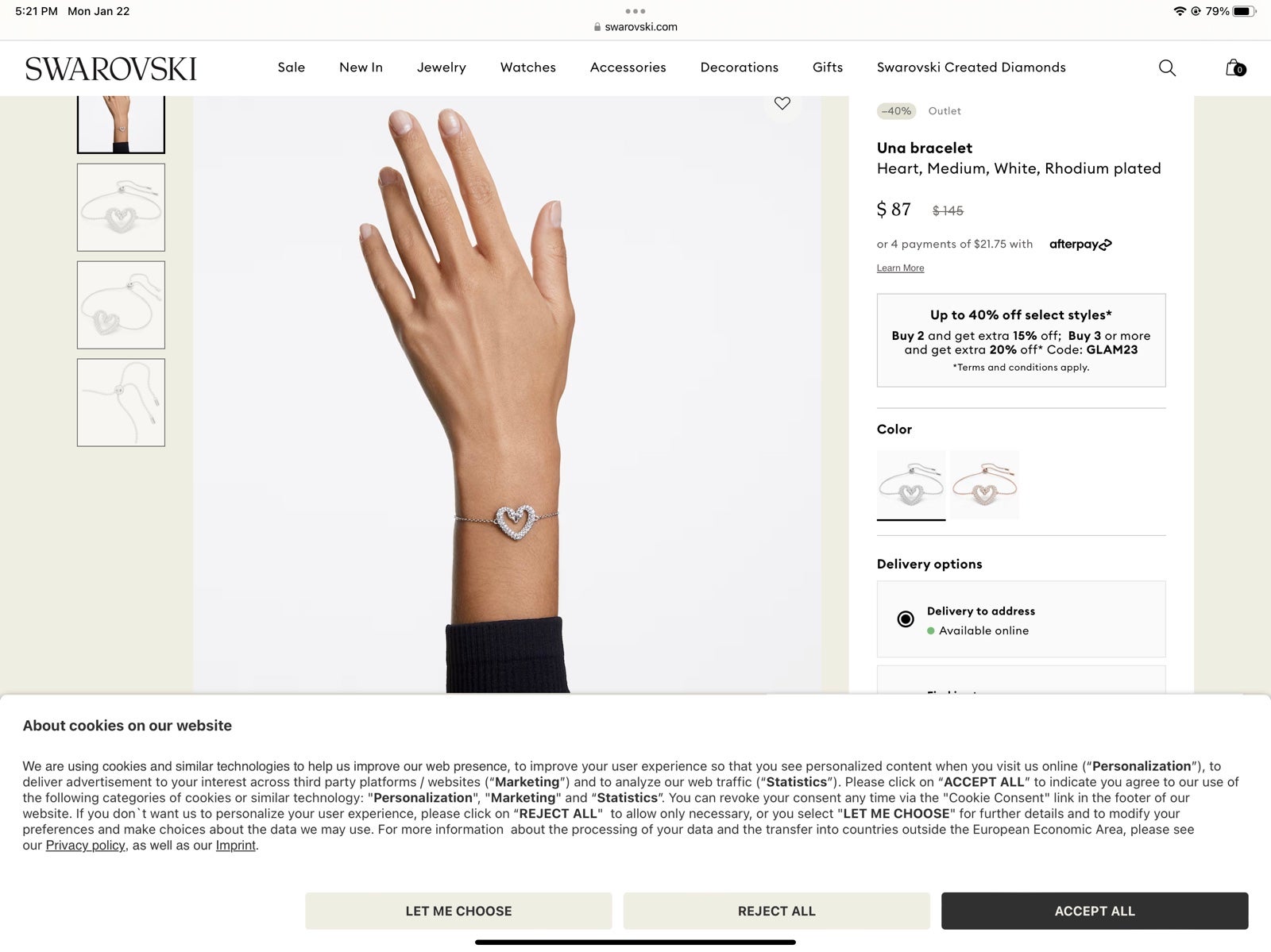Click the Swarovski logo
The height and width of the screenshot is (952, 1271).
point(110,69)
